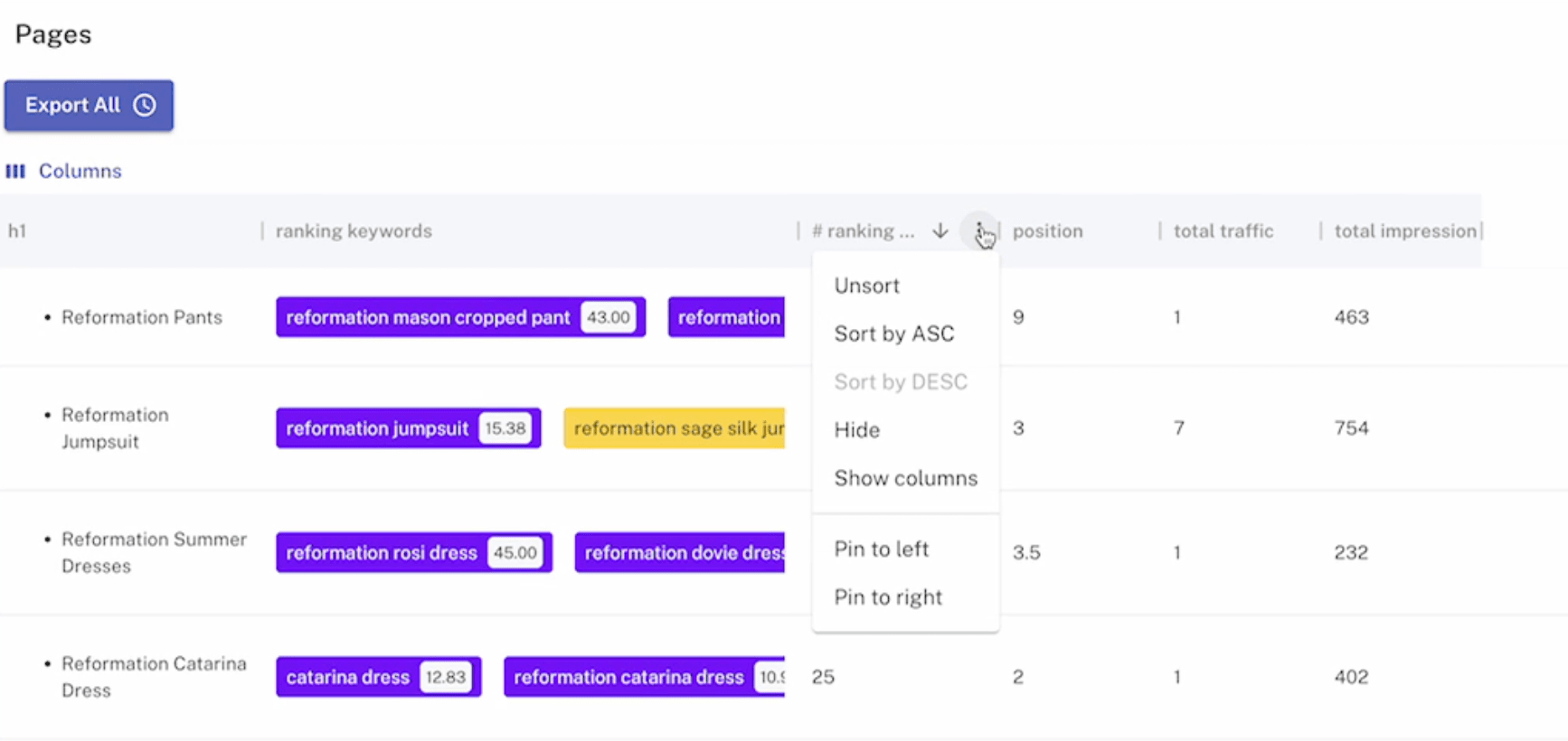Select Unsort from the column menu
The width and height of the screenshot is (1568, 741).
point(867,286)
